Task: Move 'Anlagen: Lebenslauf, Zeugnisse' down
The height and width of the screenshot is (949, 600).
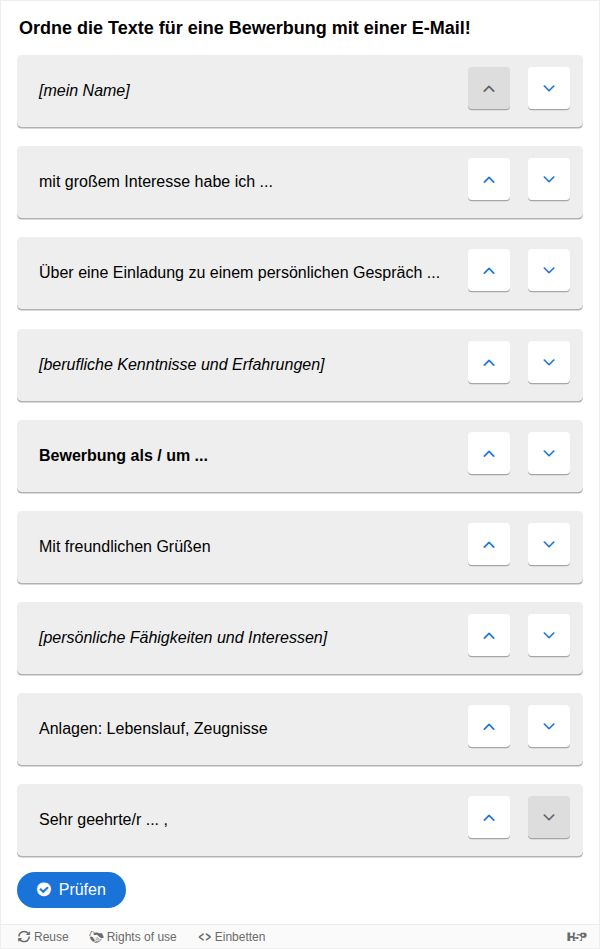Action: tap(549, 726)
